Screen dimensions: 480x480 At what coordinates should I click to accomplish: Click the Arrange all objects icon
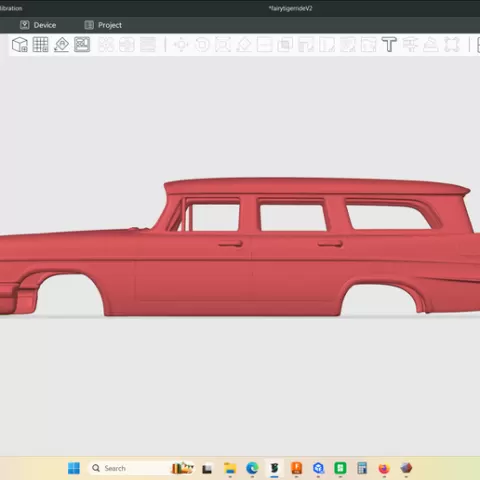(82, 45)
